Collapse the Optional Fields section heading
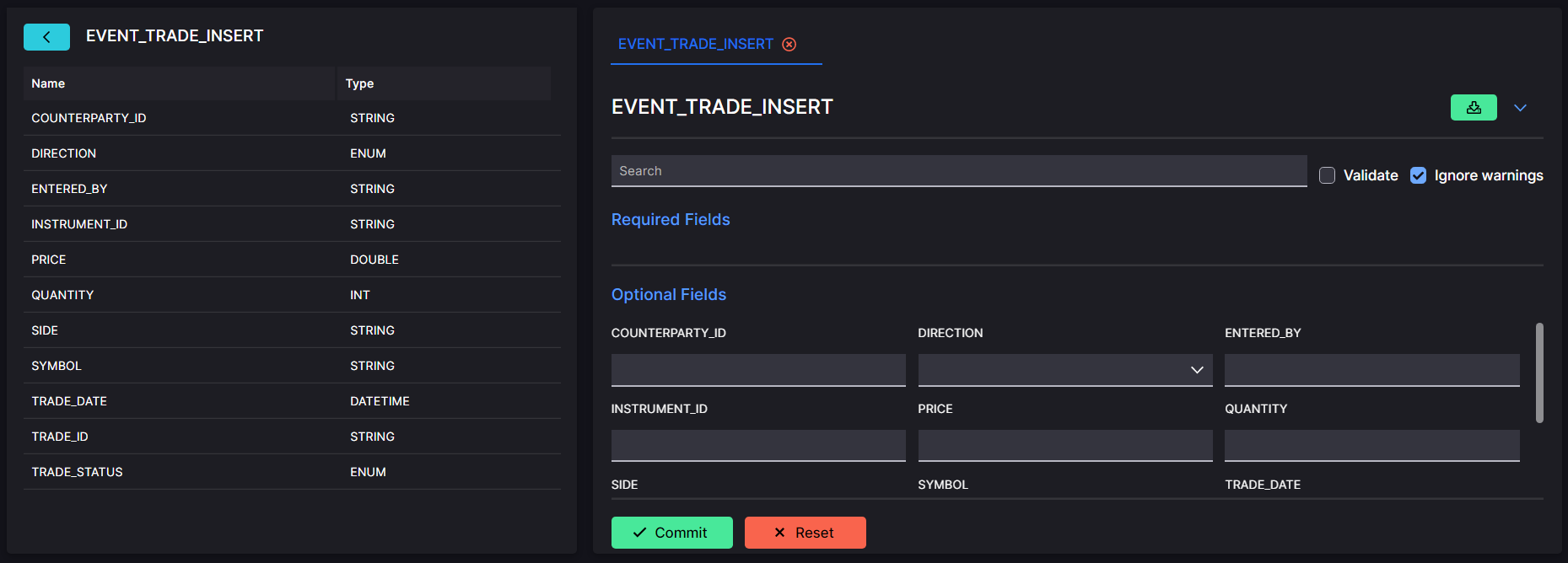This screenshot has width=1568, height=563. click(669, 294)
